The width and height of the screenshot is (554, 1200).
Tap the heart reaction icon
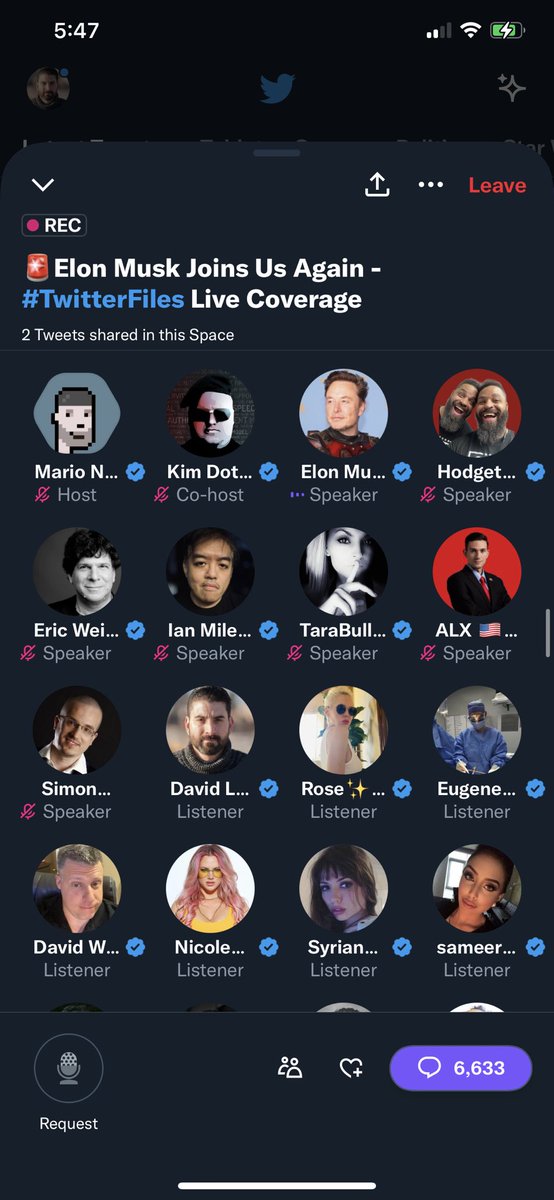[351, 1068]
